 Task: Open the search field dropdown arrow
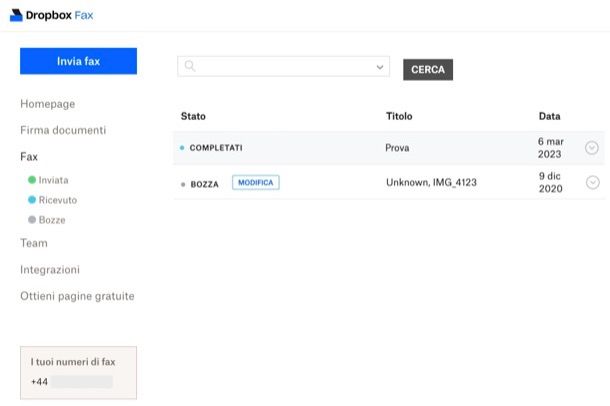click(380, 67)
